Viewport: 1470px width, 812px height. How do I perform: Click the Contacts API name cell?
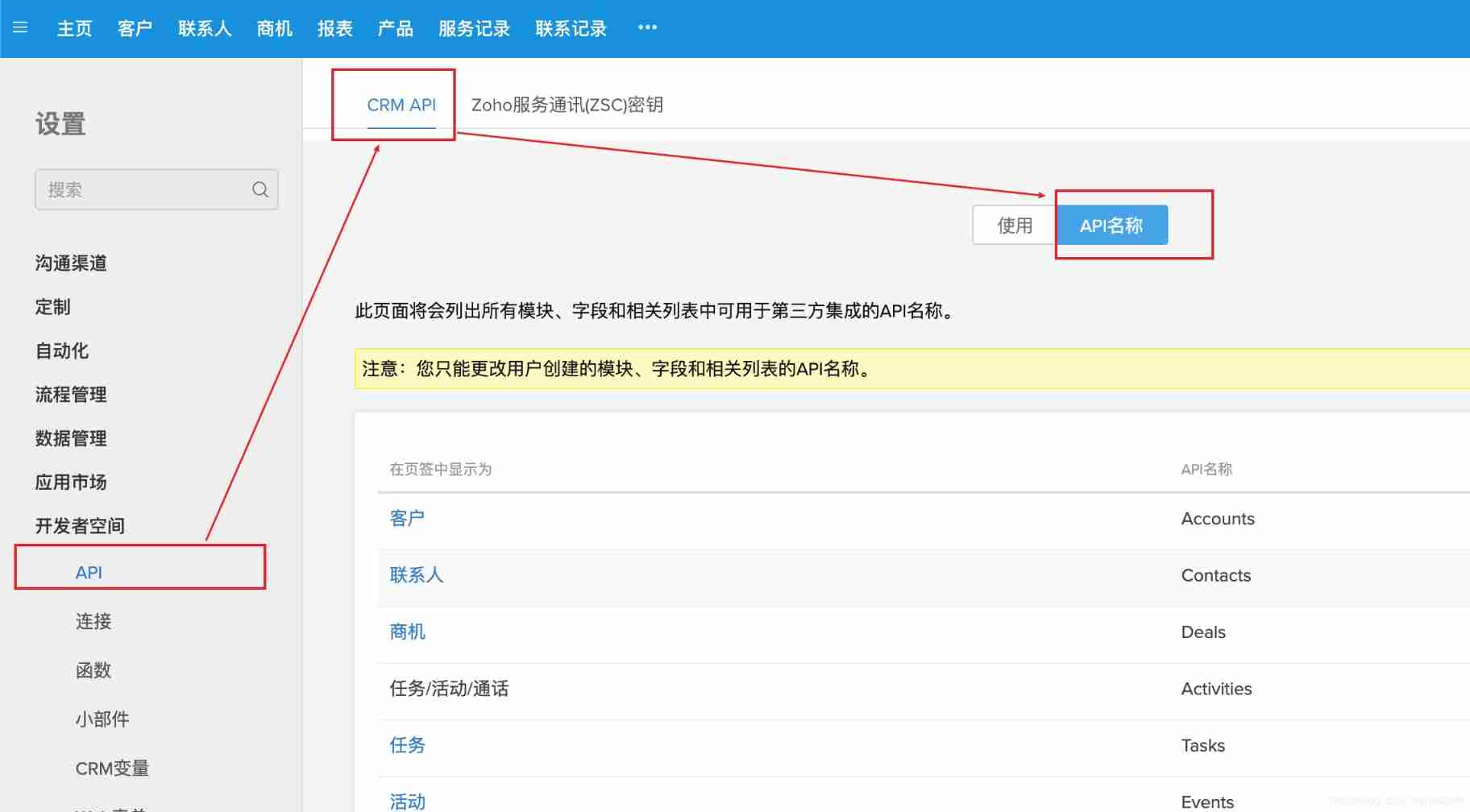1216,575
